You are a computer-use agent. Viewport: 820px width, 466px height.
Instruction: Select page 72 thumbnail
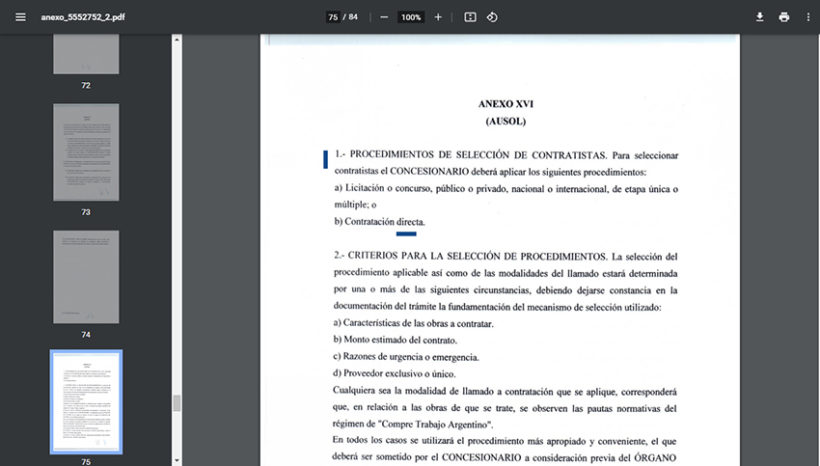[86, 54]
